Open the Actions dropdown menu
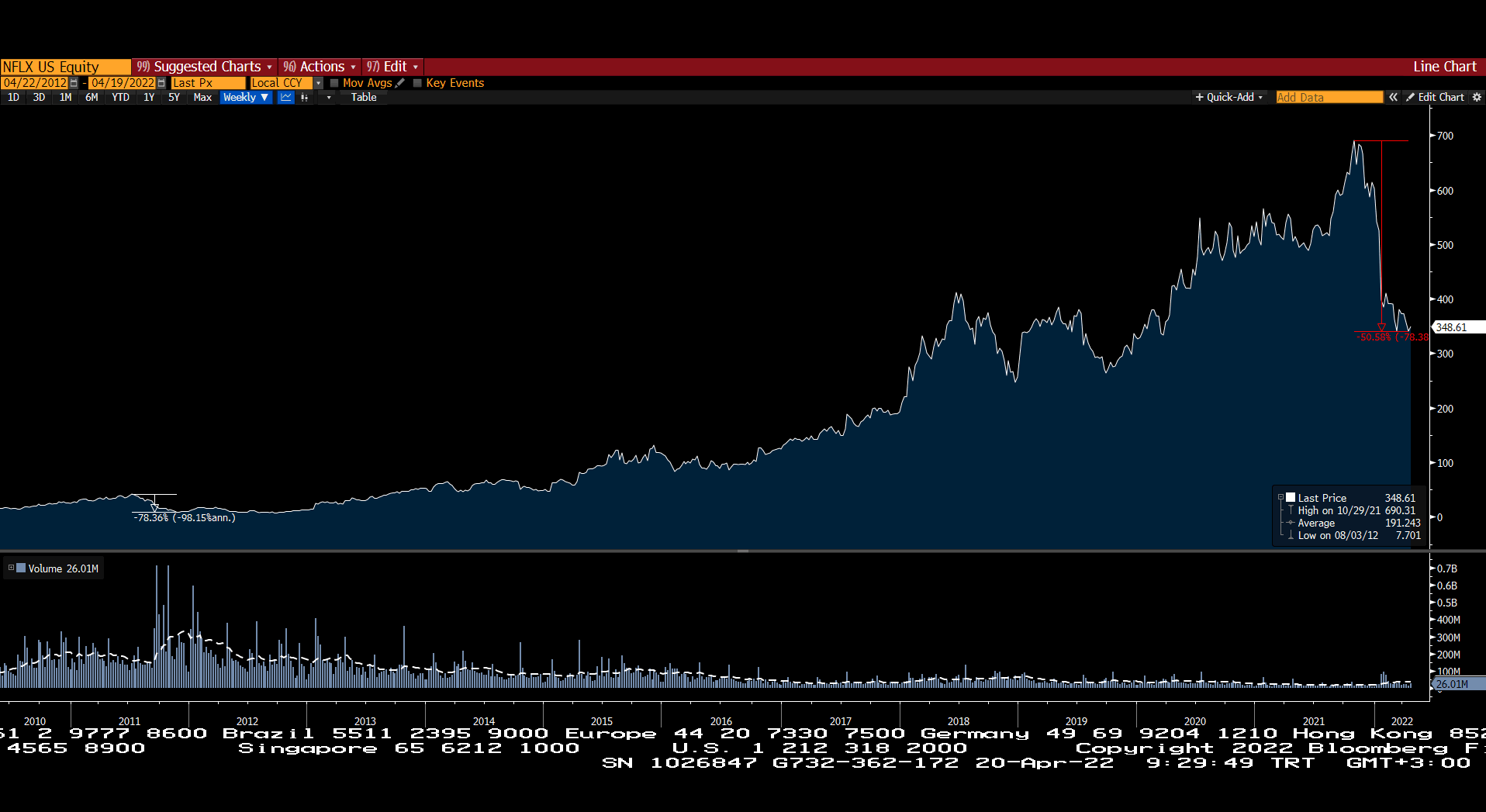This screenshot has height=812, width=1486. click(x=320, y=67)
